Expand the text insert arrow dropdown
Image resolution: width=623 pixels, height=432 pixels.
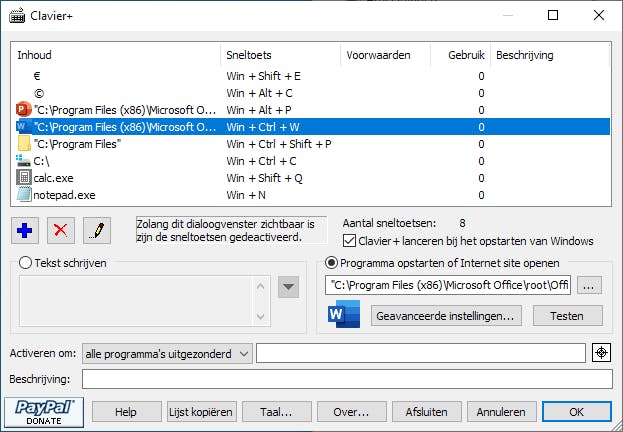click(288, 287)
